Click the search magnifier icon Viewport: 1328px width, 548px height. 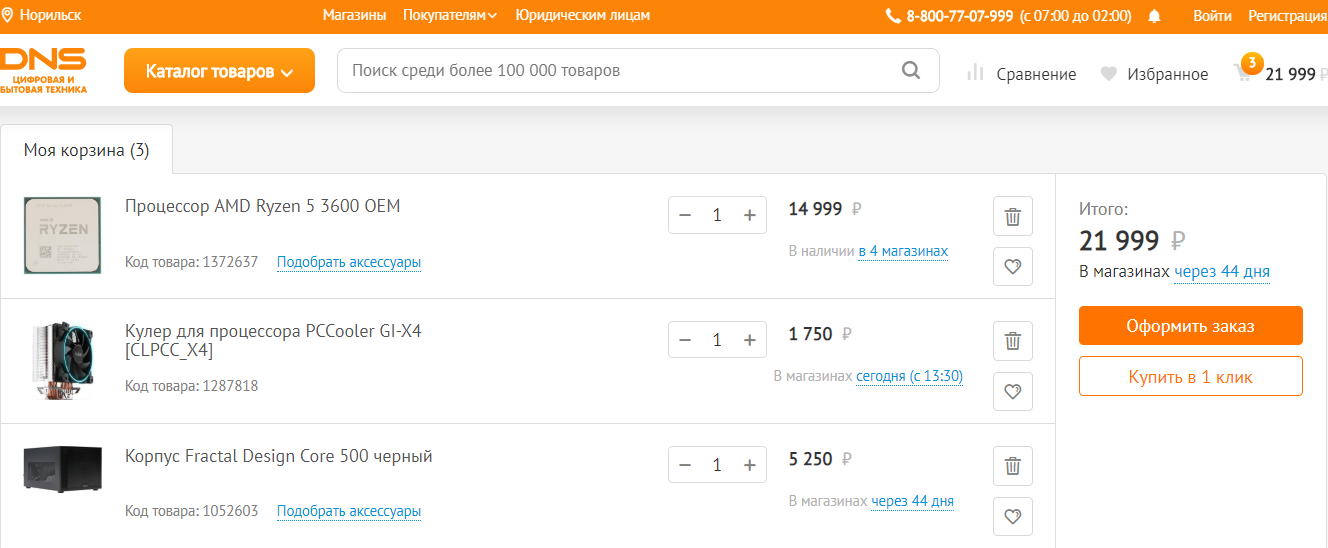[910, 71]
